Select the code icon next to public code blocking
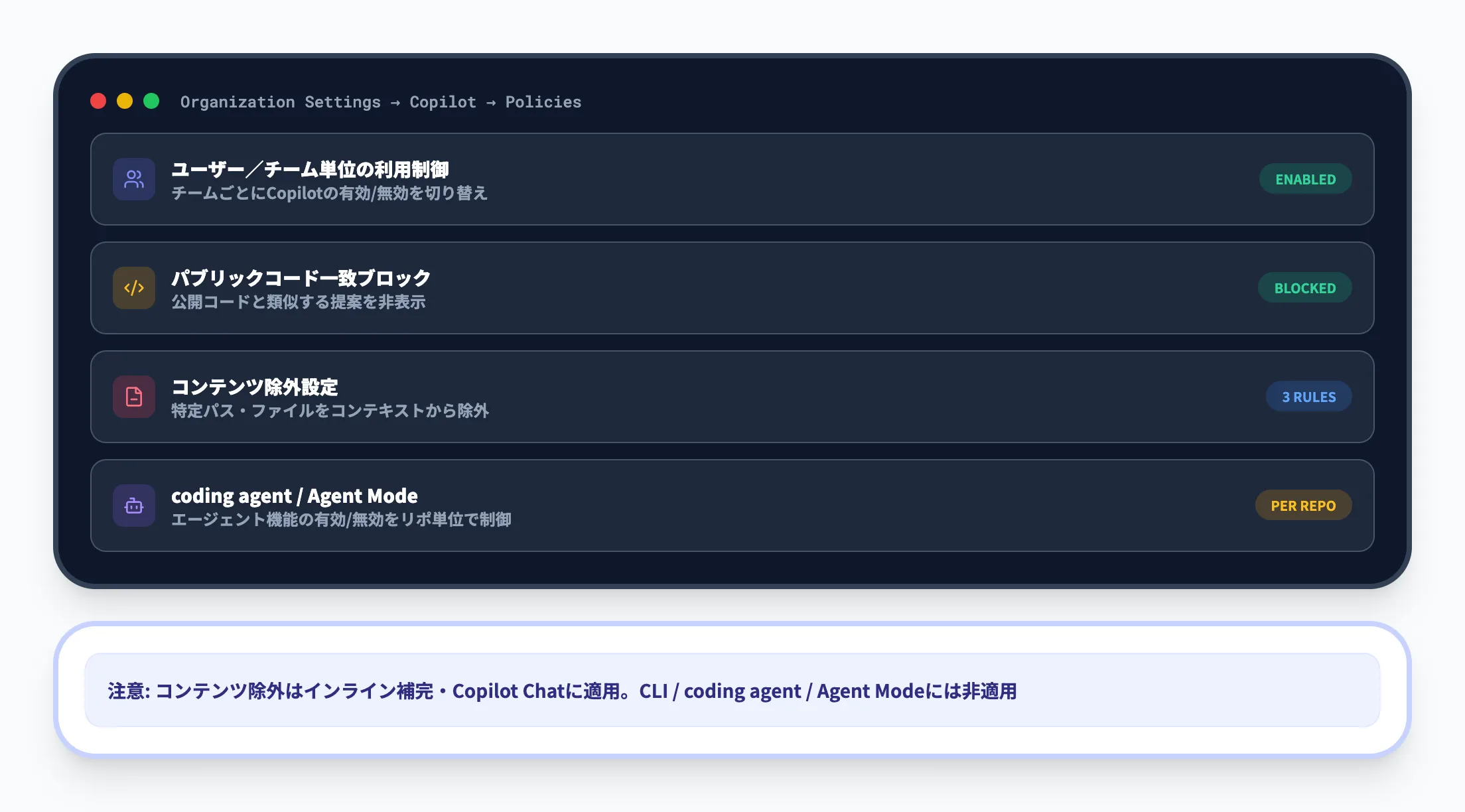 pyautogui.click(x=133, y=287)
